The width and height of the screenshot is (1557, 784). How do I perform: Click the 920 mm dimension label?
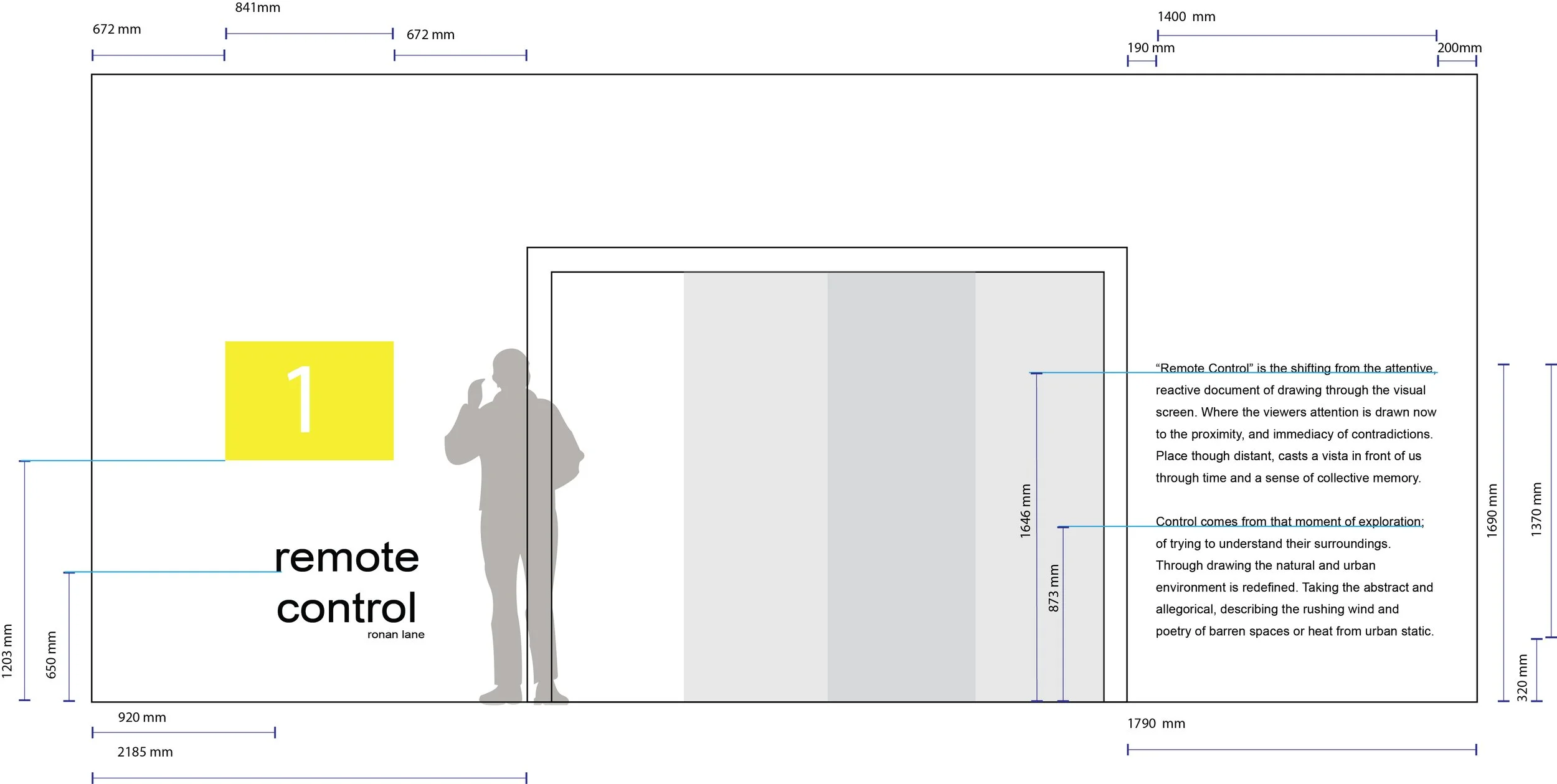[x=142, y=717]
